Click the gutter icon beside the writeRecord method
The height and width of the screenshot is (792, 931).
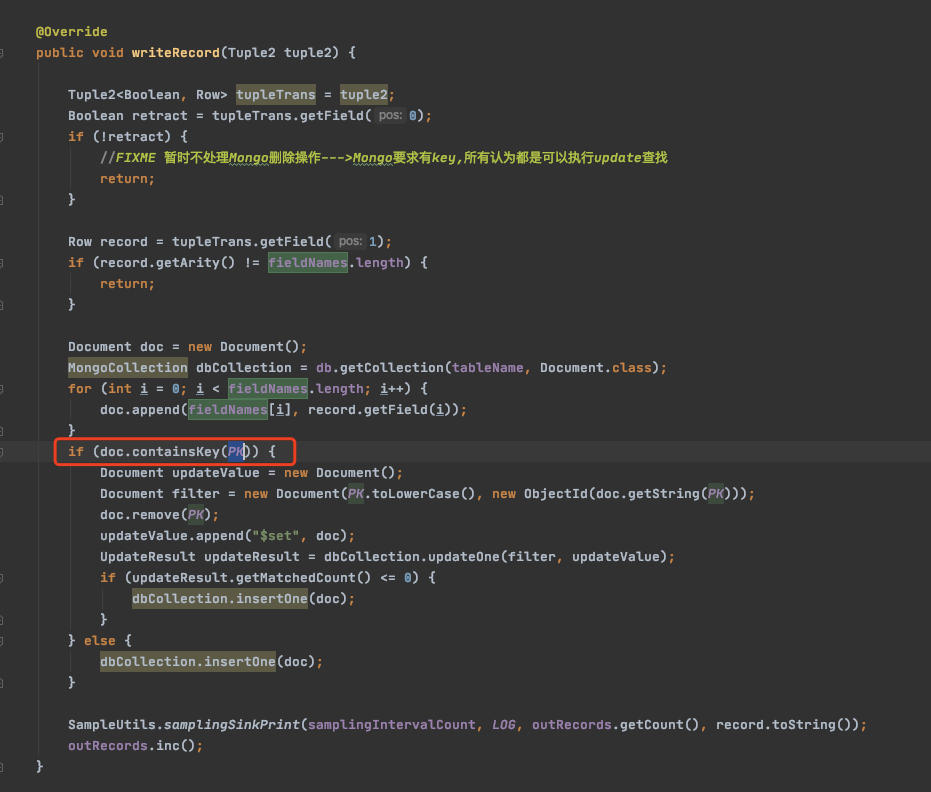point(8,52)
